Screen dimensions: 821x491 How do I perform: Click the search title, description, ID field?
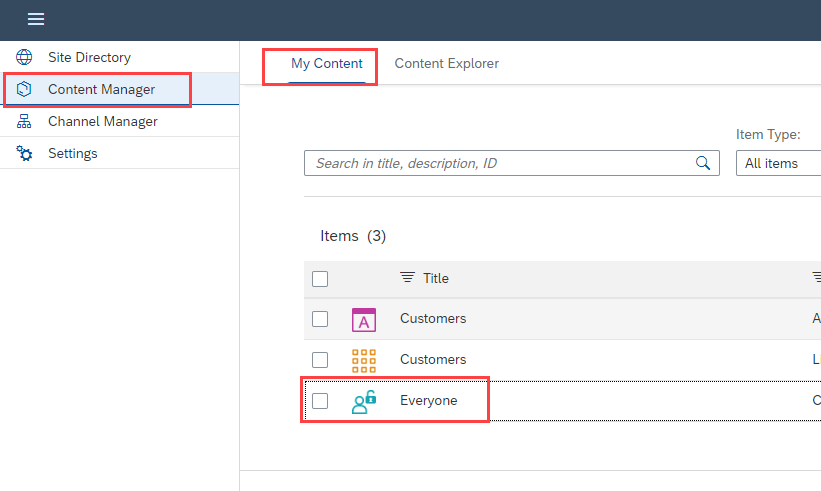pyautogui.click(x=500, y=163)
